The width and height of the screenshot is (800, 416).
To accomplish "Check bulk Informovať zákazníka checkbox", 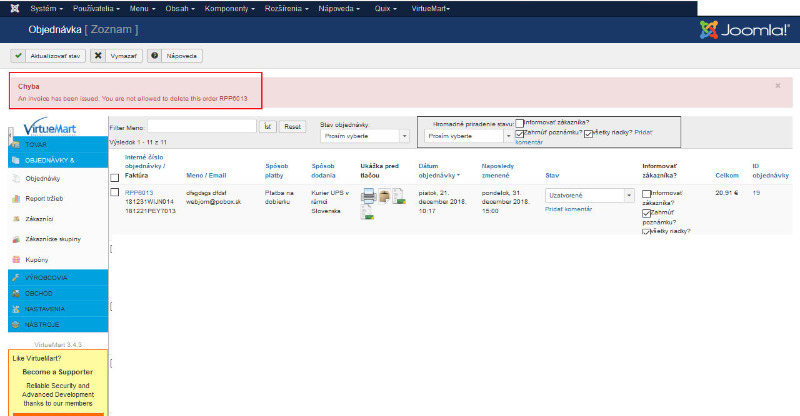I will pyautogui.click(x=519, y=123).
